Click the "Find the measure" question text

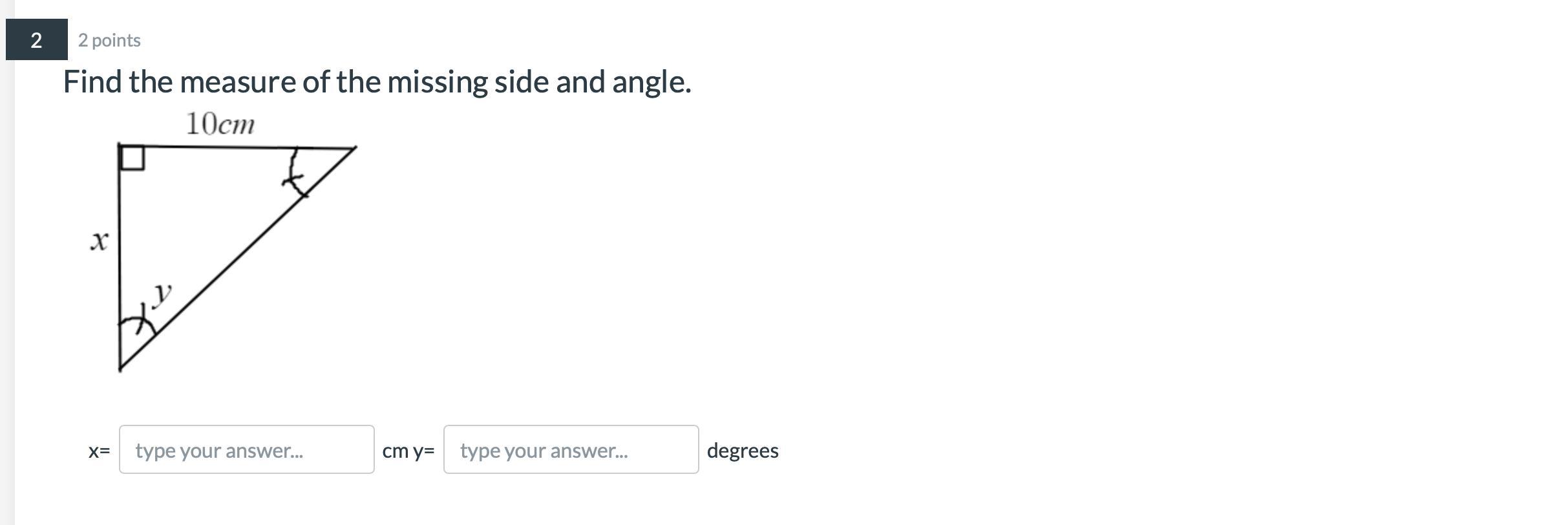pos(377,82)
